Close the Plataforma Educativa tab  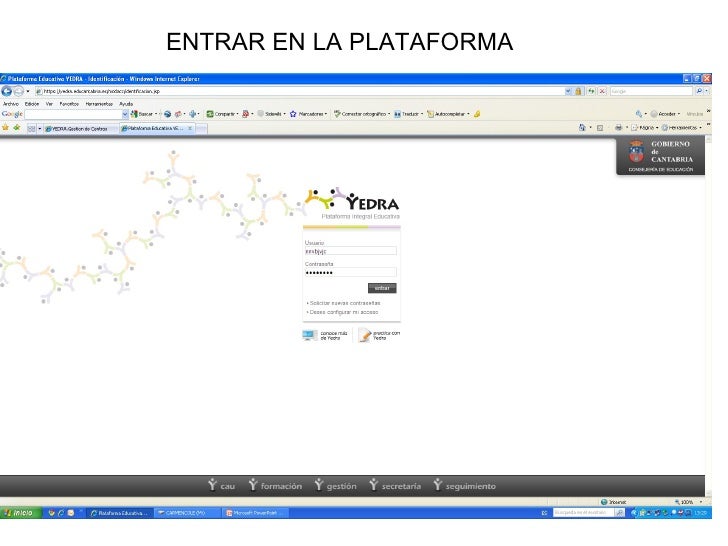[x=190, y=129]
